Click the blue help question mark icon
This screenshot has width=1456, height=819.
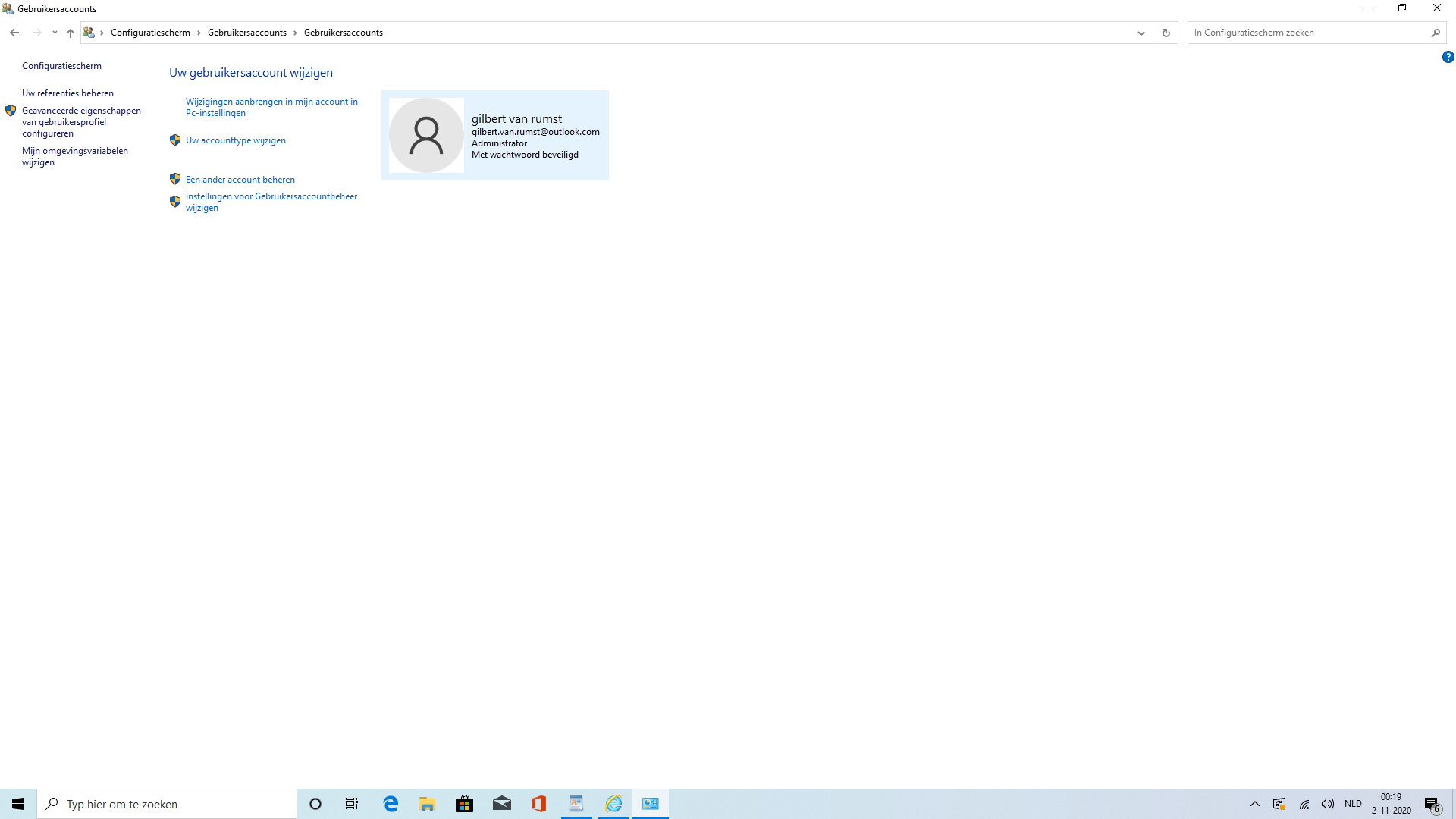click(x=1448, y=57)
